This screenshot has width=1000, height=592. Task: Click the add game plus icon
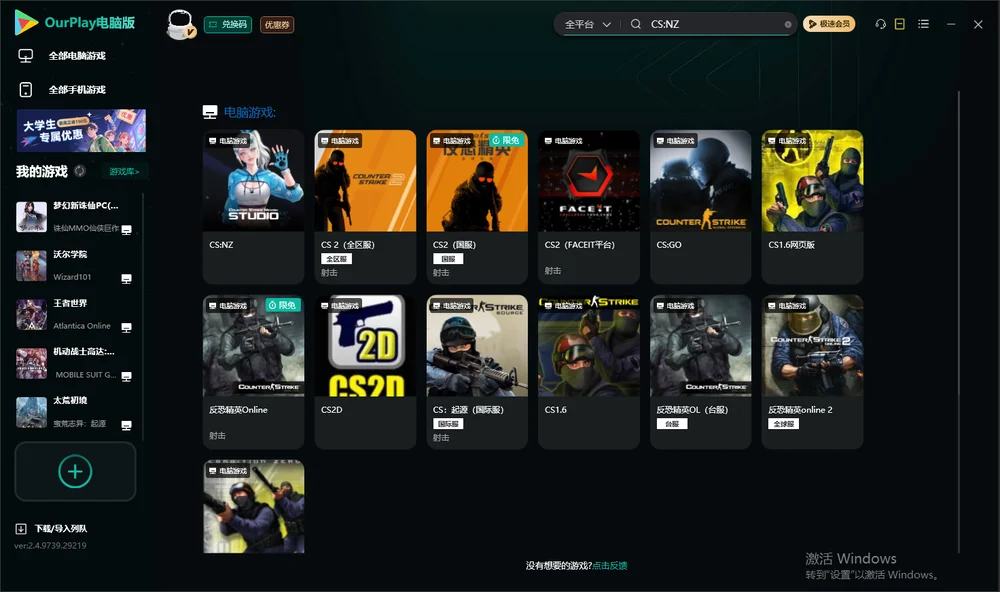[x=75, y=471]
